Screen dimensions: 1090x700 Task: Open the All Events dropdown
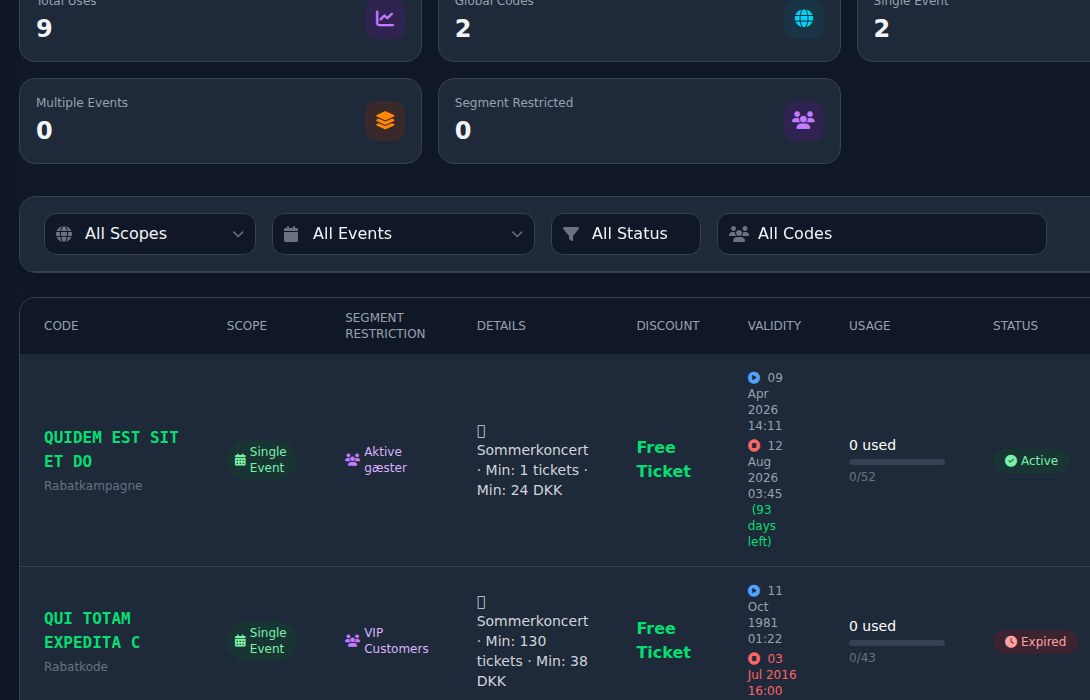click(403, 234)
